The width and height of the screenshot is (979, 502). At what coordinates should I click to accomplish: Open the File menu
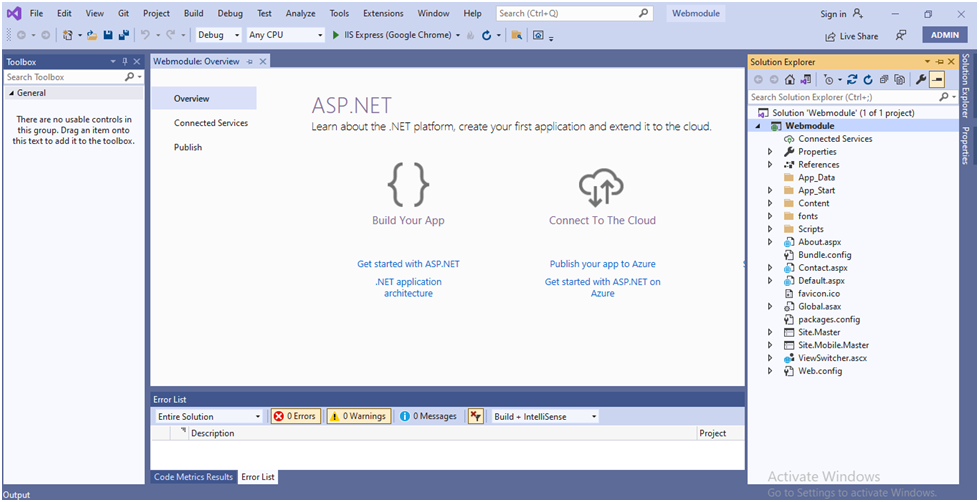click(x=36, y=13)
